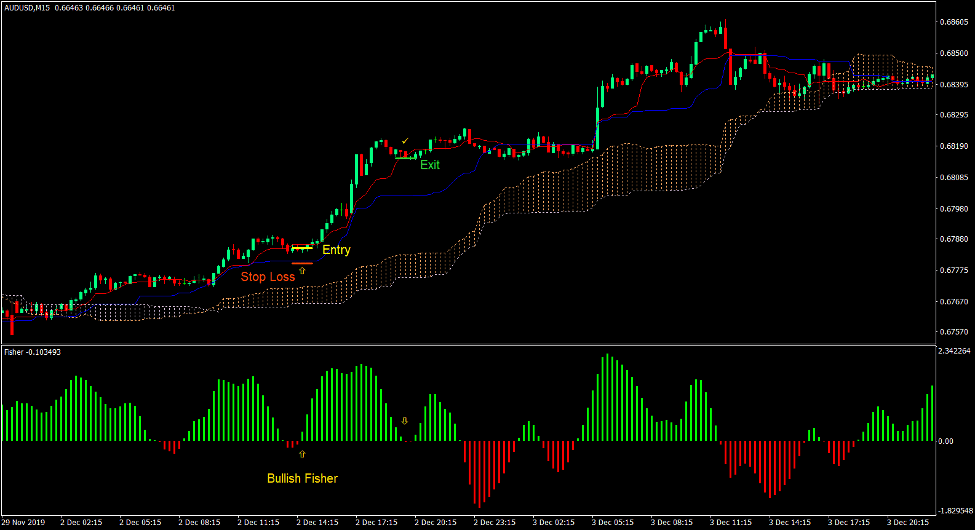Viewport: 977px width, 531px height.
Task: Click the '3 Dec 11:15' time label
Action: [x=730, y=522]
